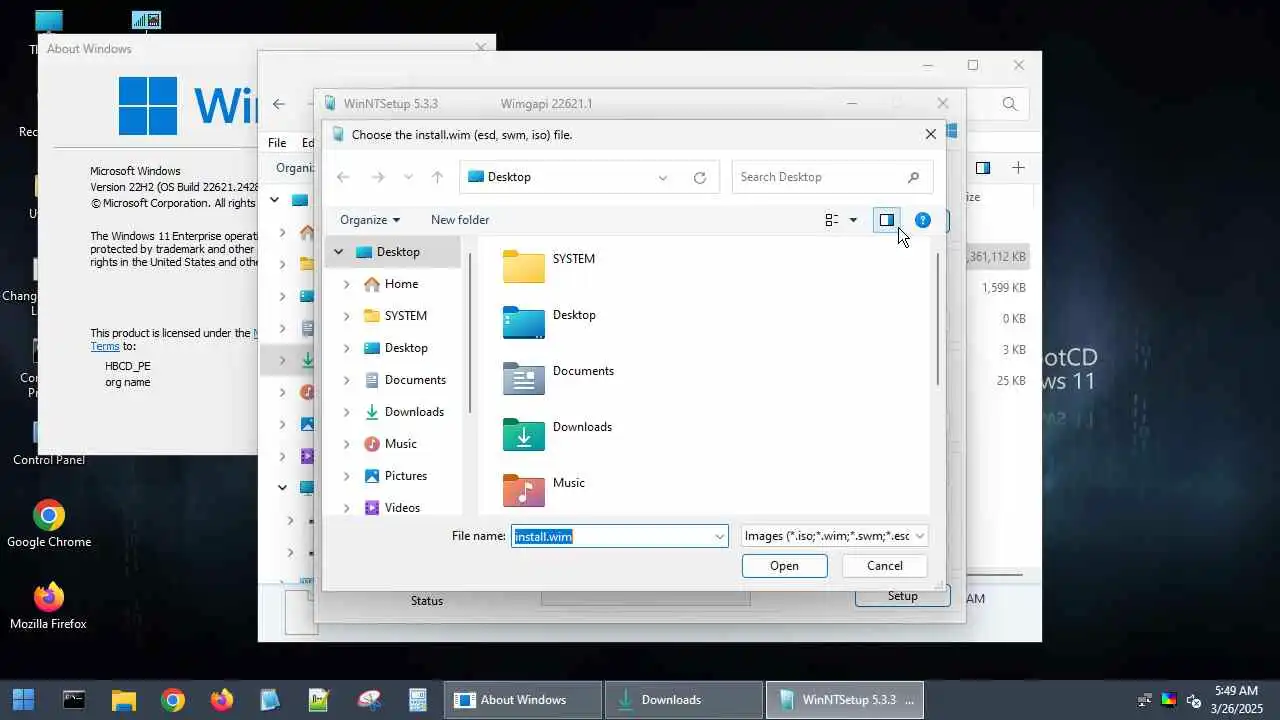Screen dimensions: 1280x720
Task: Expand the Downloads node in navigation tree
Action: (347, 412)
